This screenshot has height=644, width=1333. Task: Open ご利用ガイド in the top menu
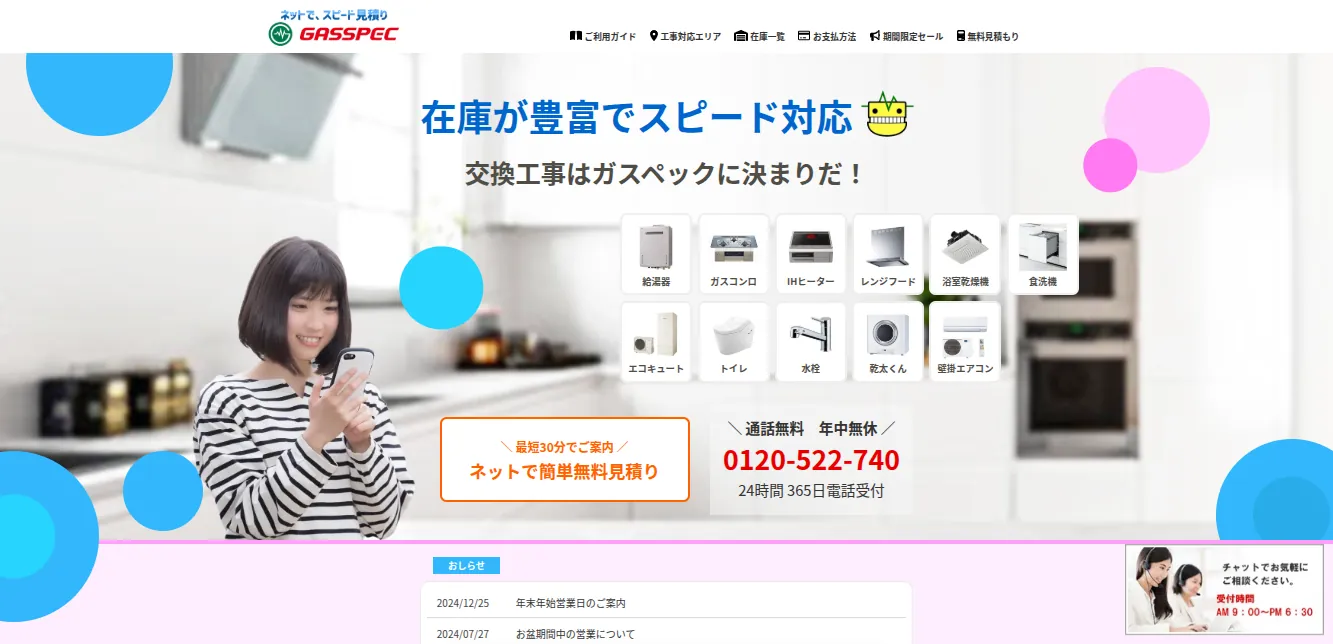603,36
